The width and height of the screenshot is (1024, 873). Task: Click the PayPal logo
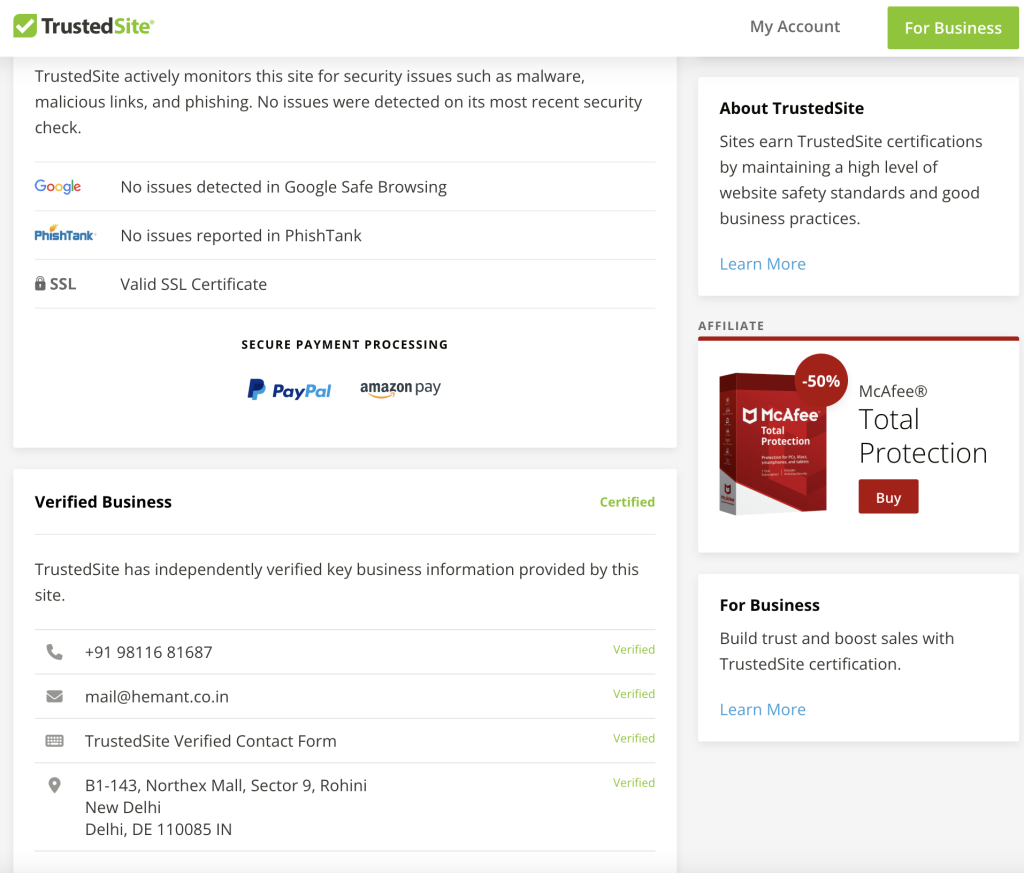pyautogui.click(x=289, y=390)
